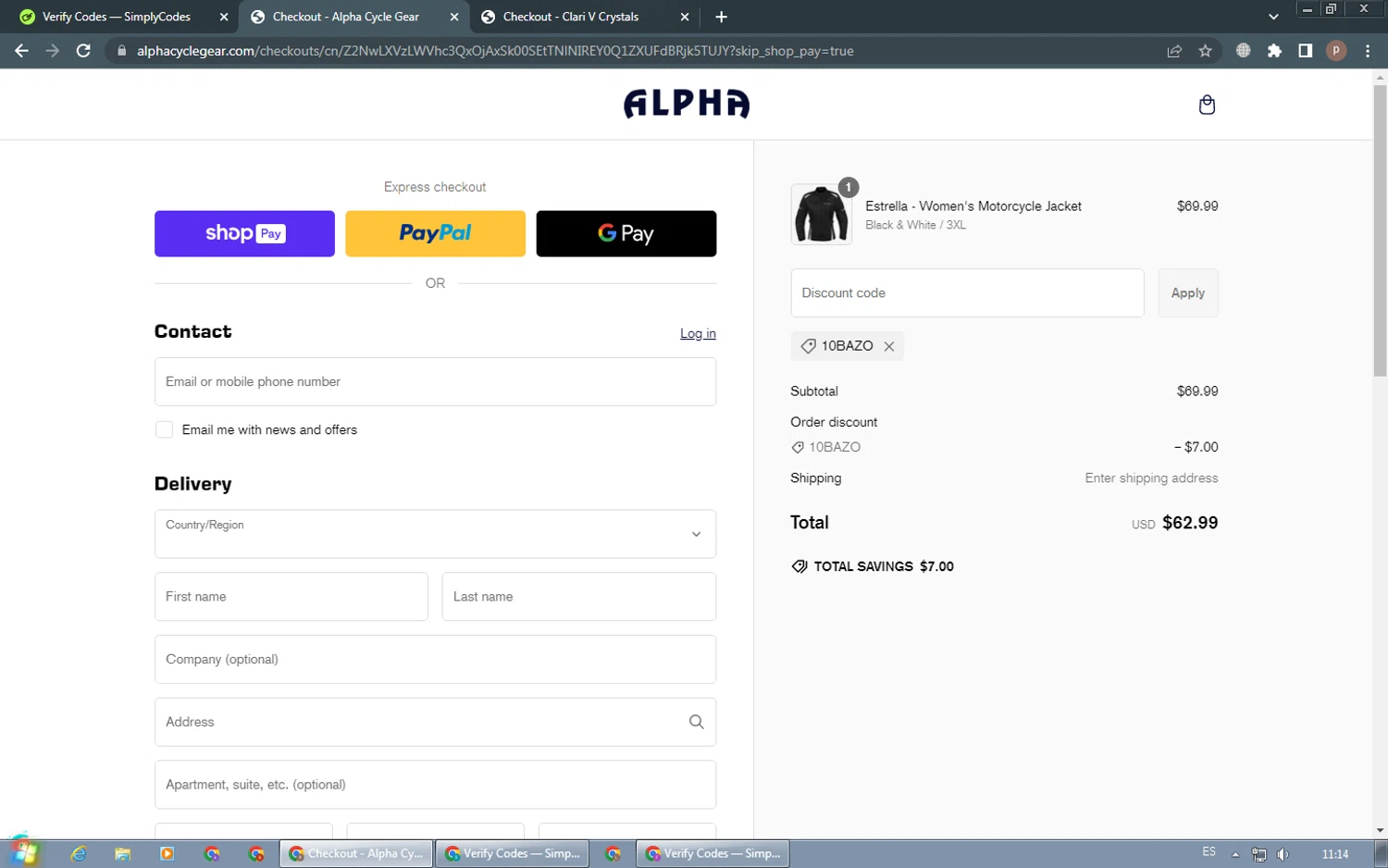Open the shopping bag cart icon
1388x868 pixels.
pos(1207,105)
